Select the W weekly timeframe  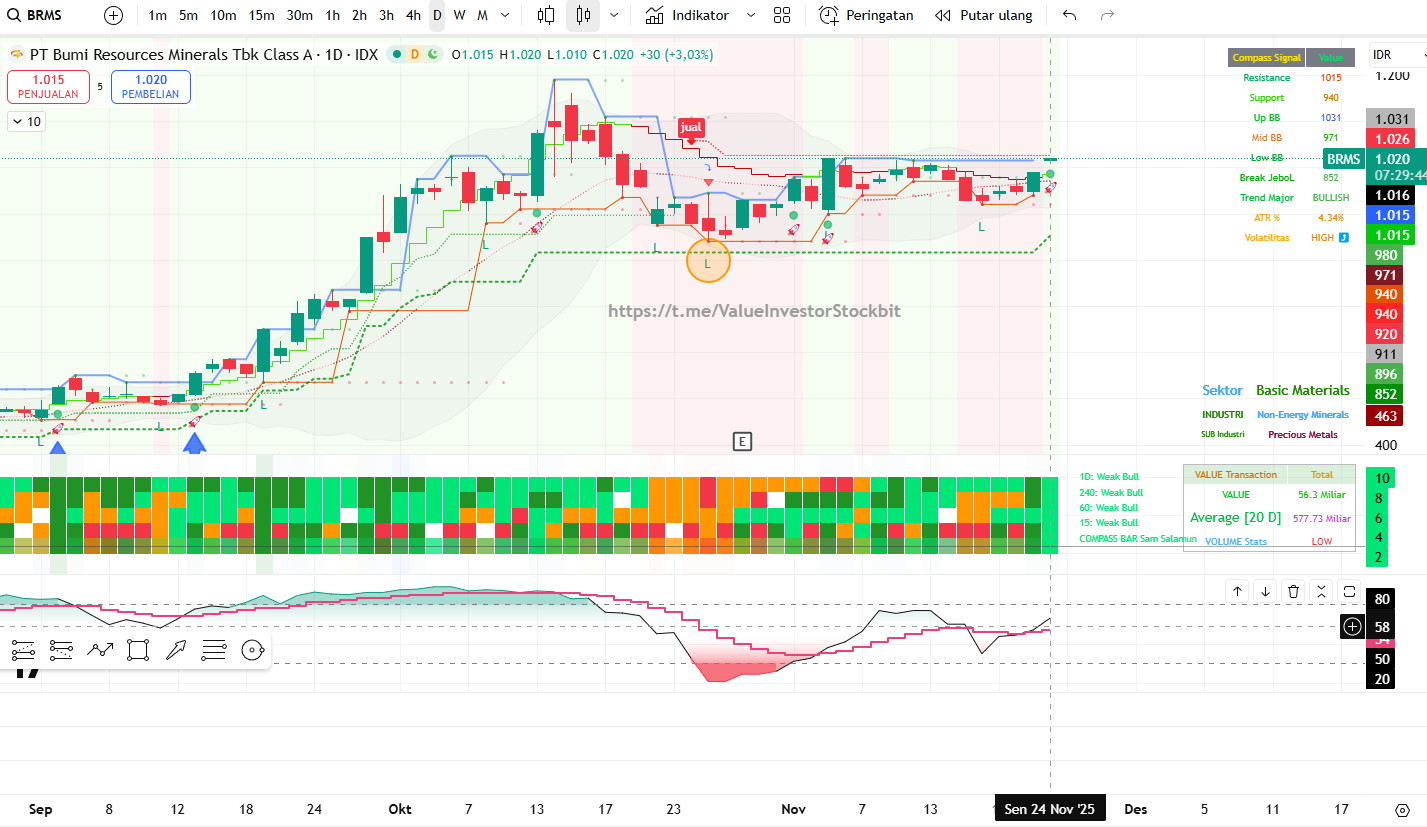[x=459, y=15]
